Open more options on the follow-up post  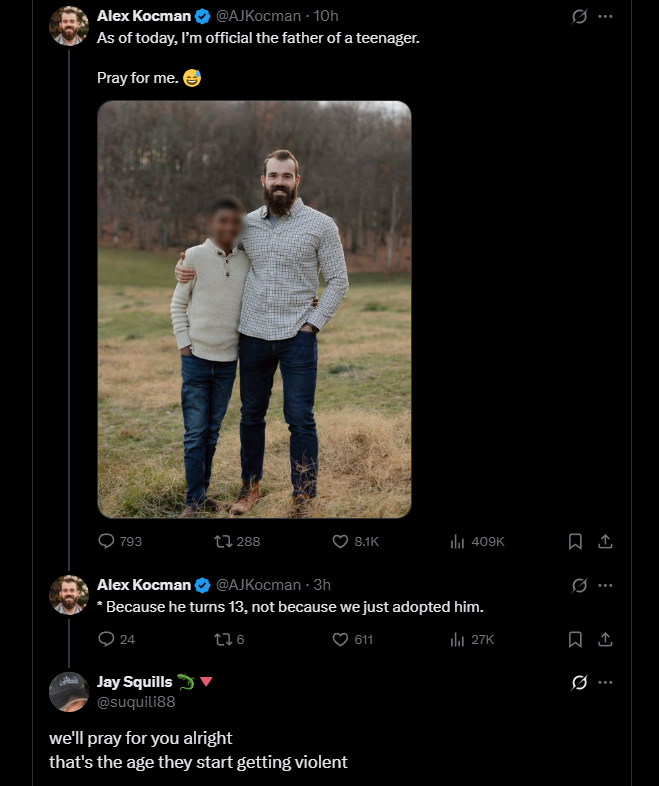(605, 585)
